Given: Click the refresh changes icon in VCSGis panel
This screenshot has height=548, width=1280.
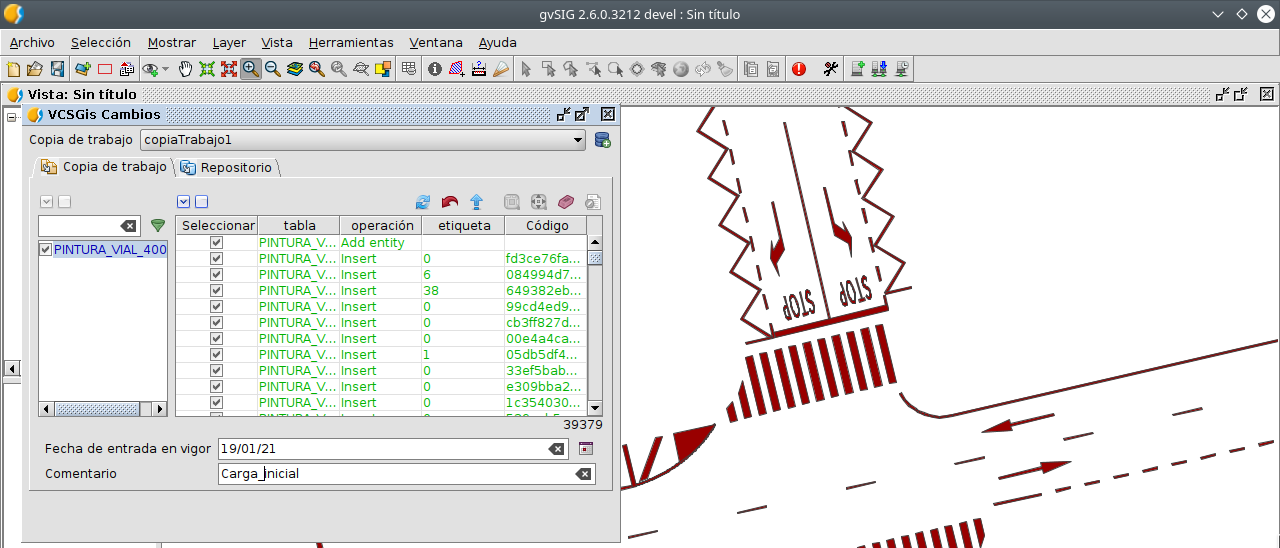Looking at the screenshot, I should point(423,202).
